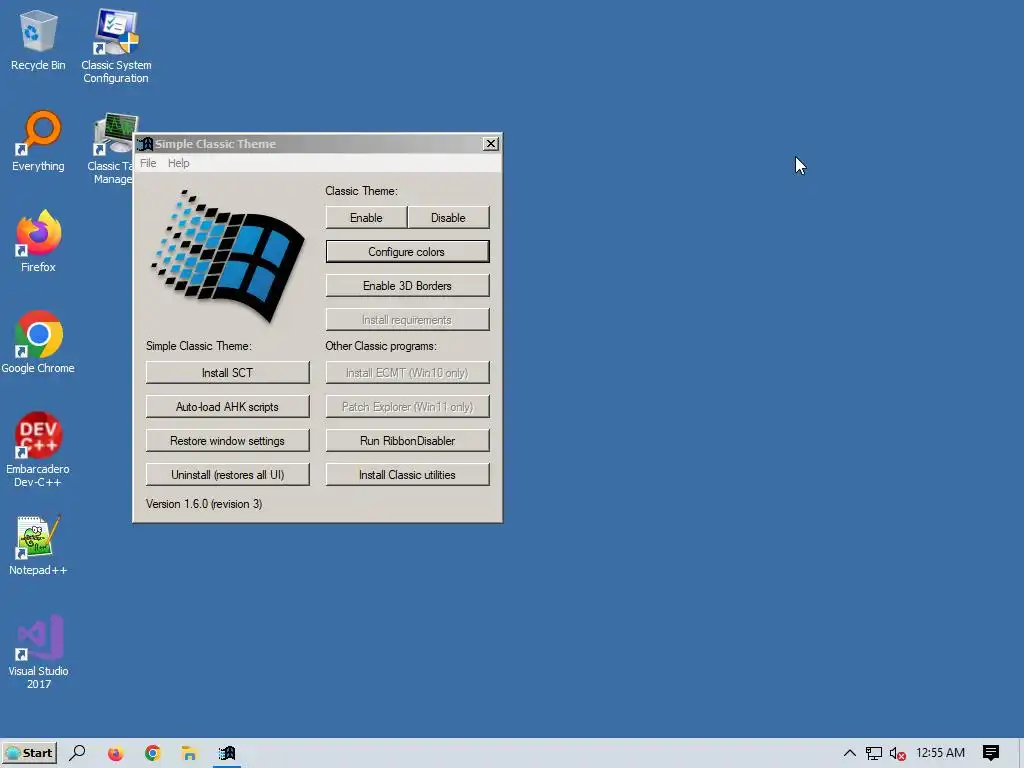Image resolution: width=1024 pixels, height=768 pixels.
Task: Click the Enable classic theme button
Action: tap(366, 217)
